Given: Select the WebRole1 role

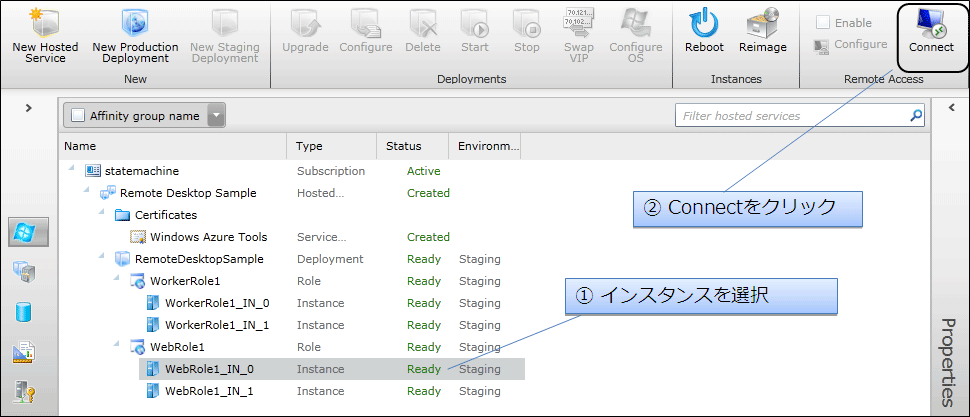Looking at the screenshot, I should click(x=177, y=347).
